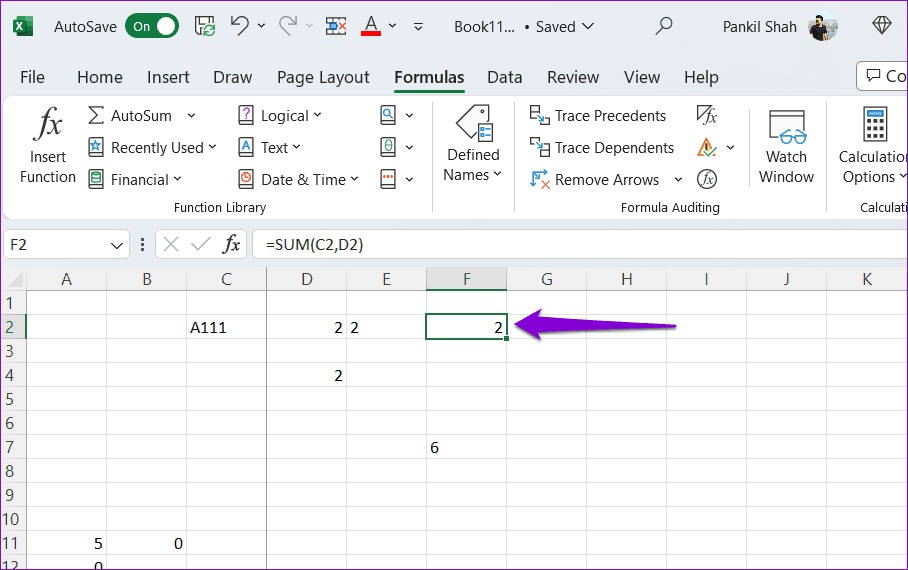The image size is (908, 570).
Task: Click the Lookup & Reference book icon
Action: 388,115
